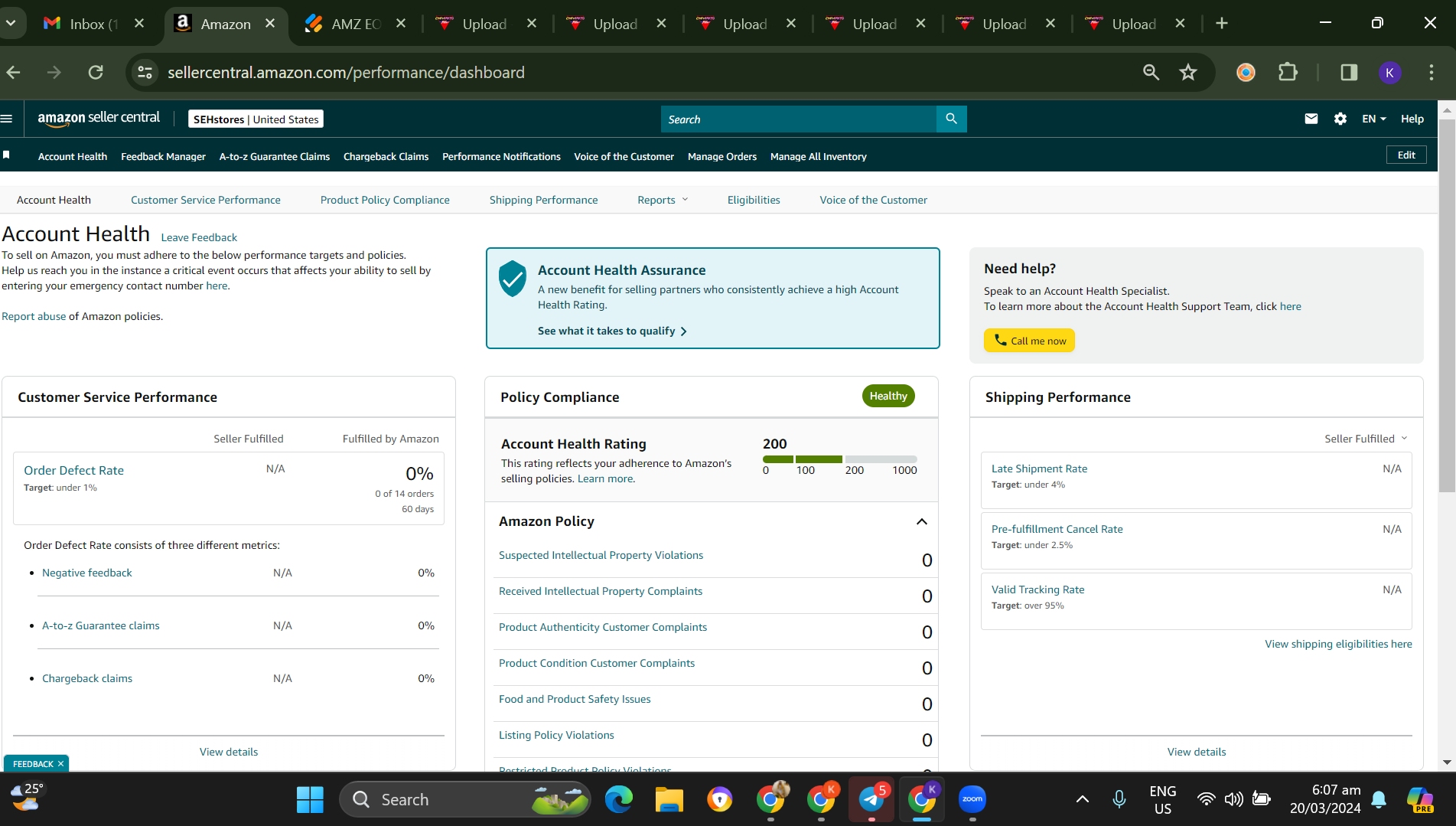This screenshot has height=826, width=1456.
Task: Open the Seller Central hamburger menu
Action: (x=7, y=119)
